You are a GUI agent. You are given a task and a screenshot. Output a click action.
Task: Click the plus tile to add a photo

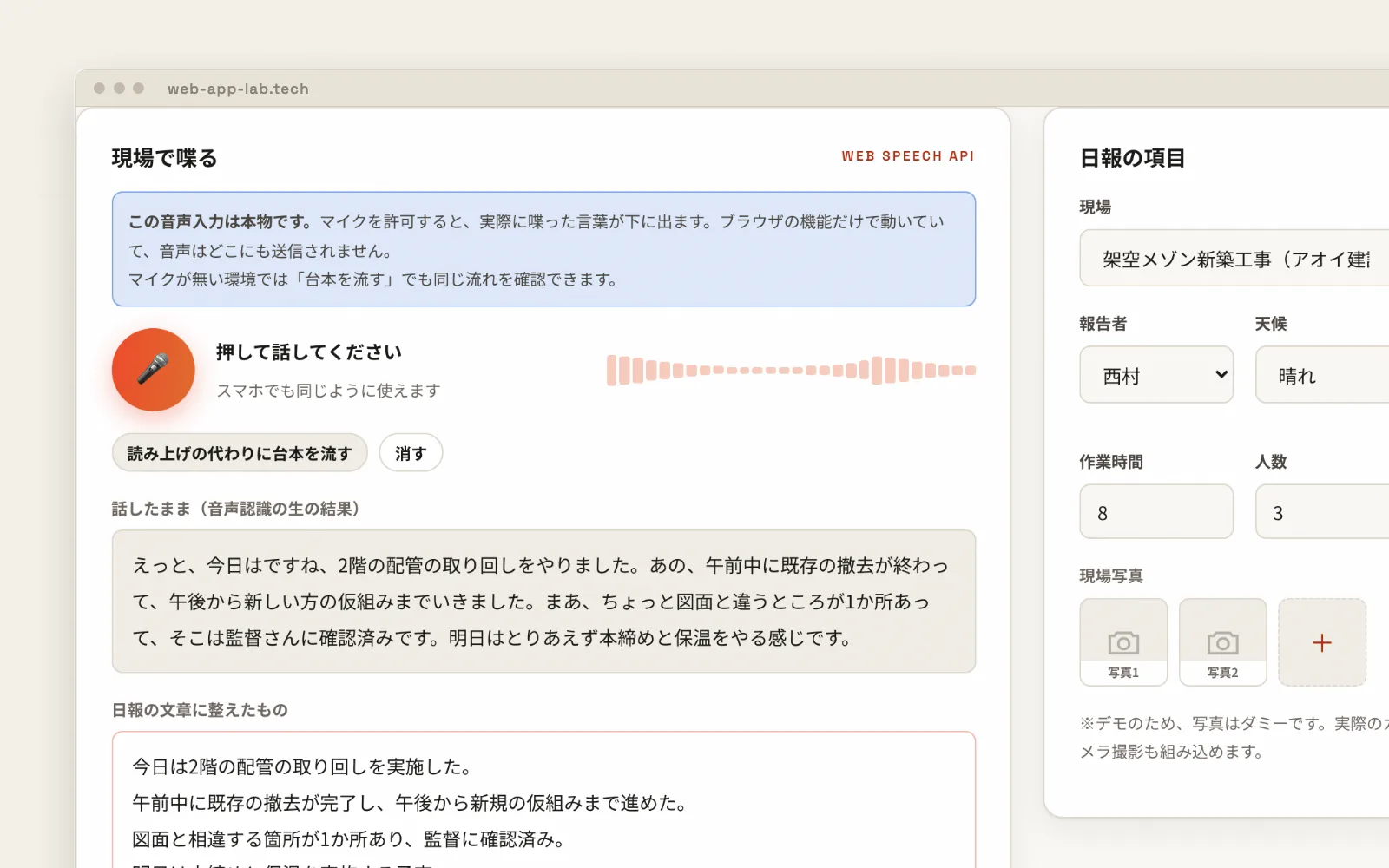click(1322, 642)
